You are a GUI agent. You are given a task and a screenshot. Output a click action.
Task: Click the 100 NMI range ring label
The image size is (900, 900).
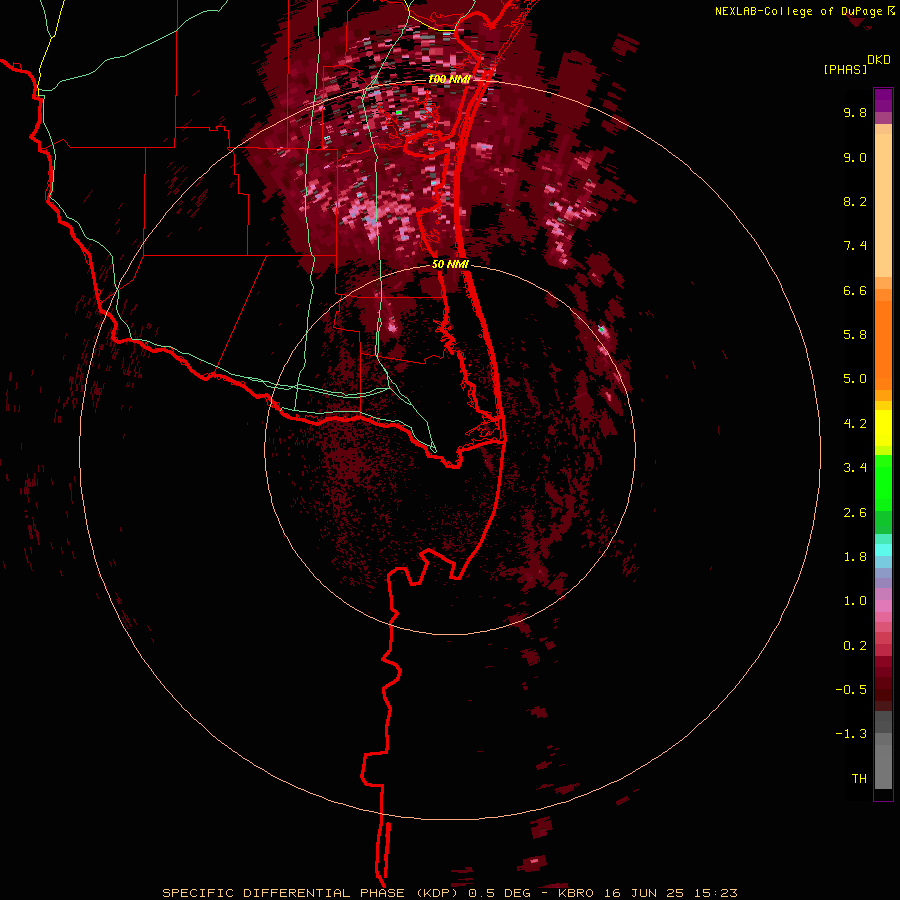[x=449, y=79]
